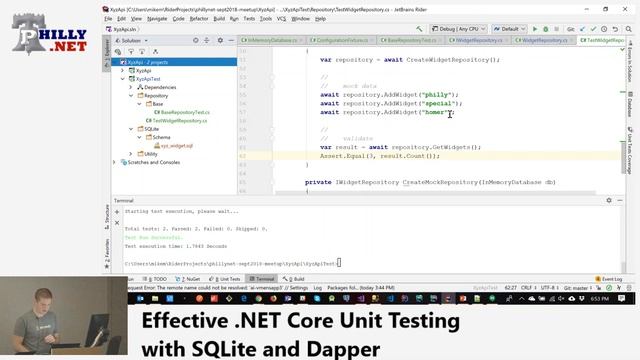Collapse the SQLite folder
Screen dimensions: 640x360
(131, 129)
